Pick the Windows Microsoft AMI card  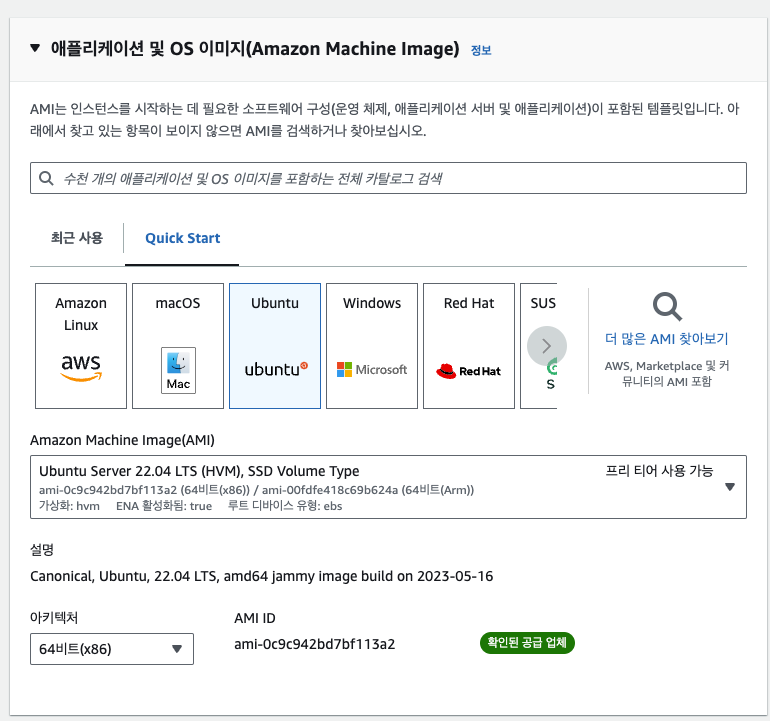(372, 346)
